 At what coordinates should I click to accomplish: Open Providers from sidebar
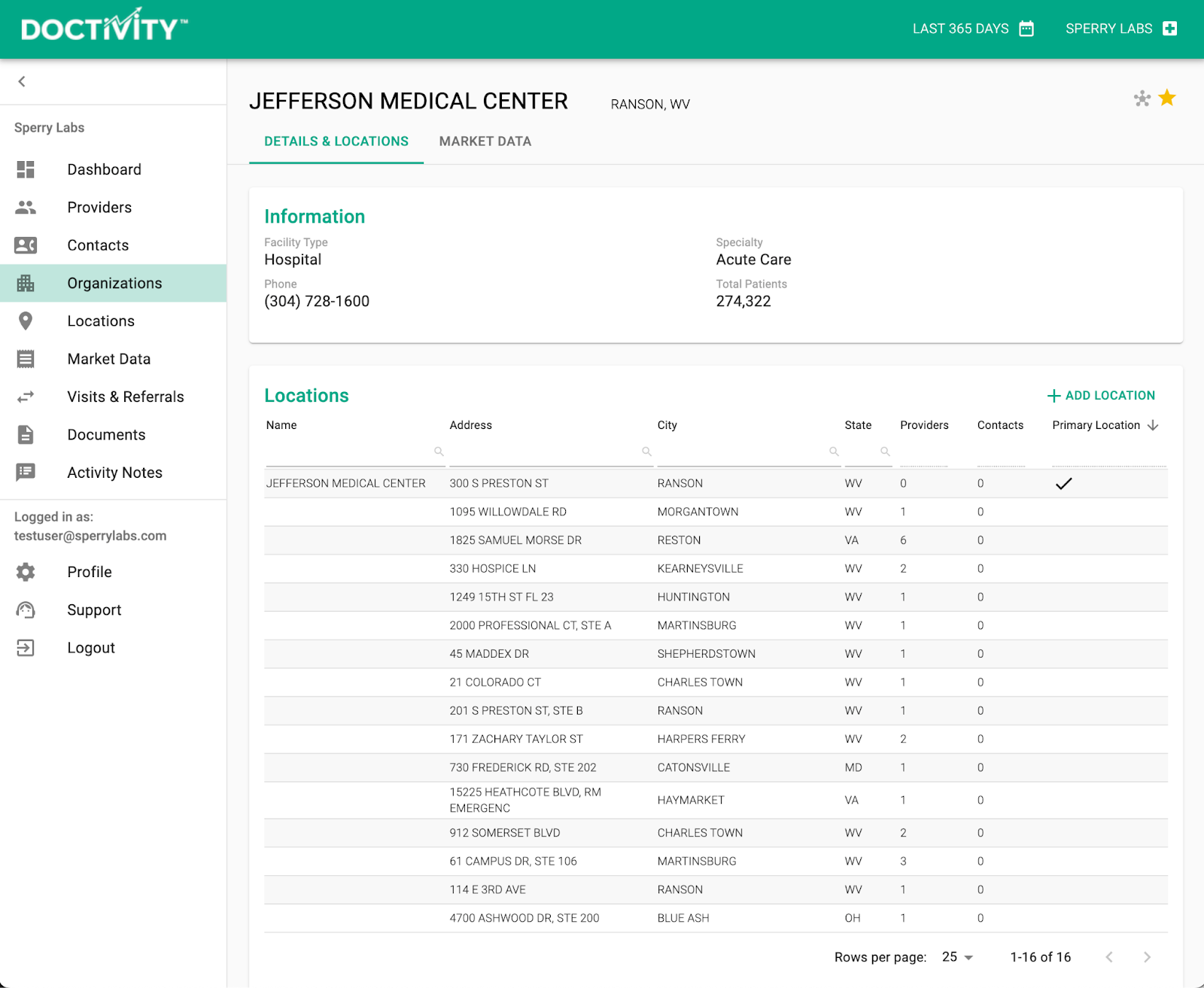pos(113,207)
